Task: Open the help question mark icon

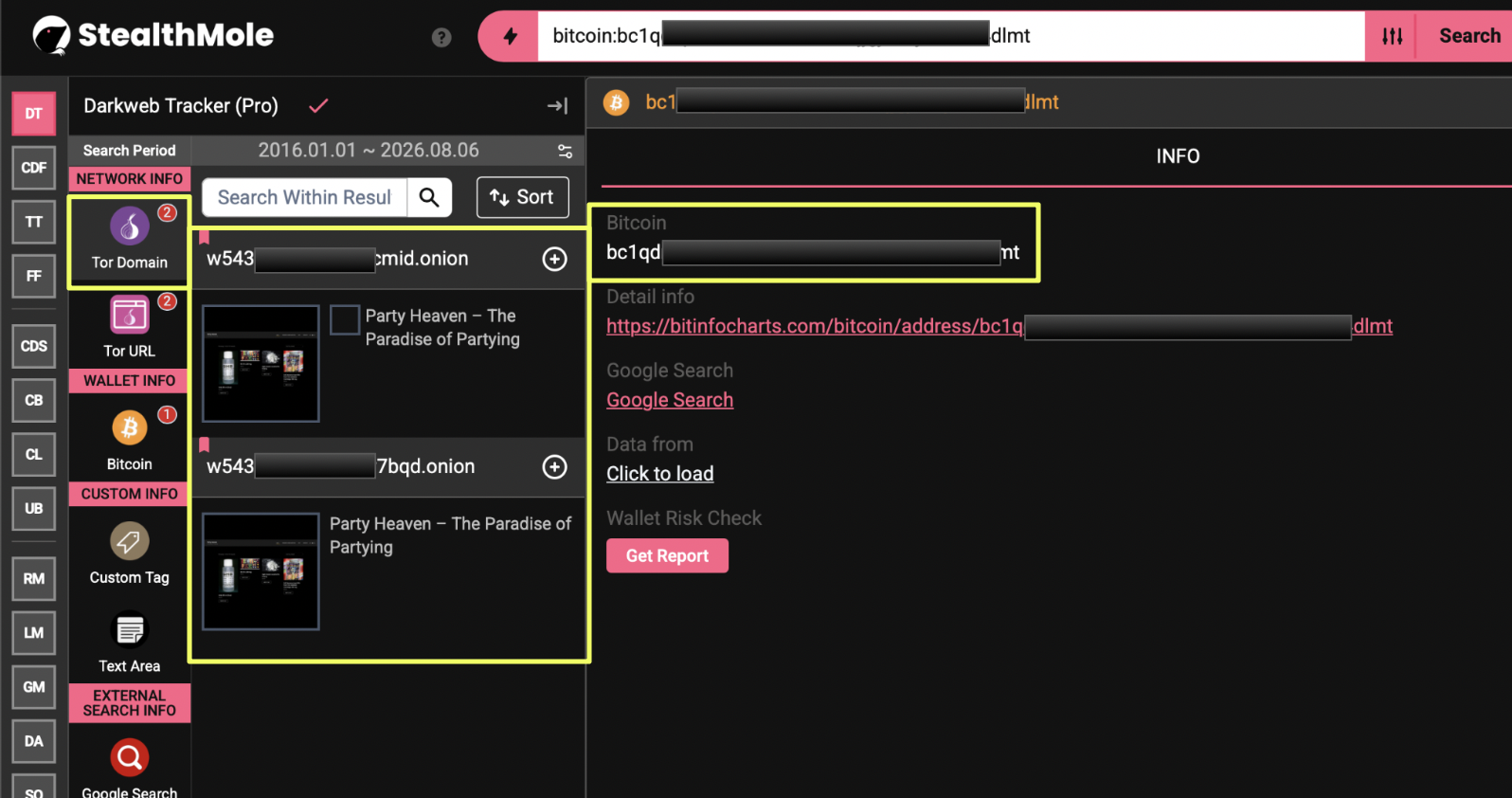Action: (x=441, y=37)
